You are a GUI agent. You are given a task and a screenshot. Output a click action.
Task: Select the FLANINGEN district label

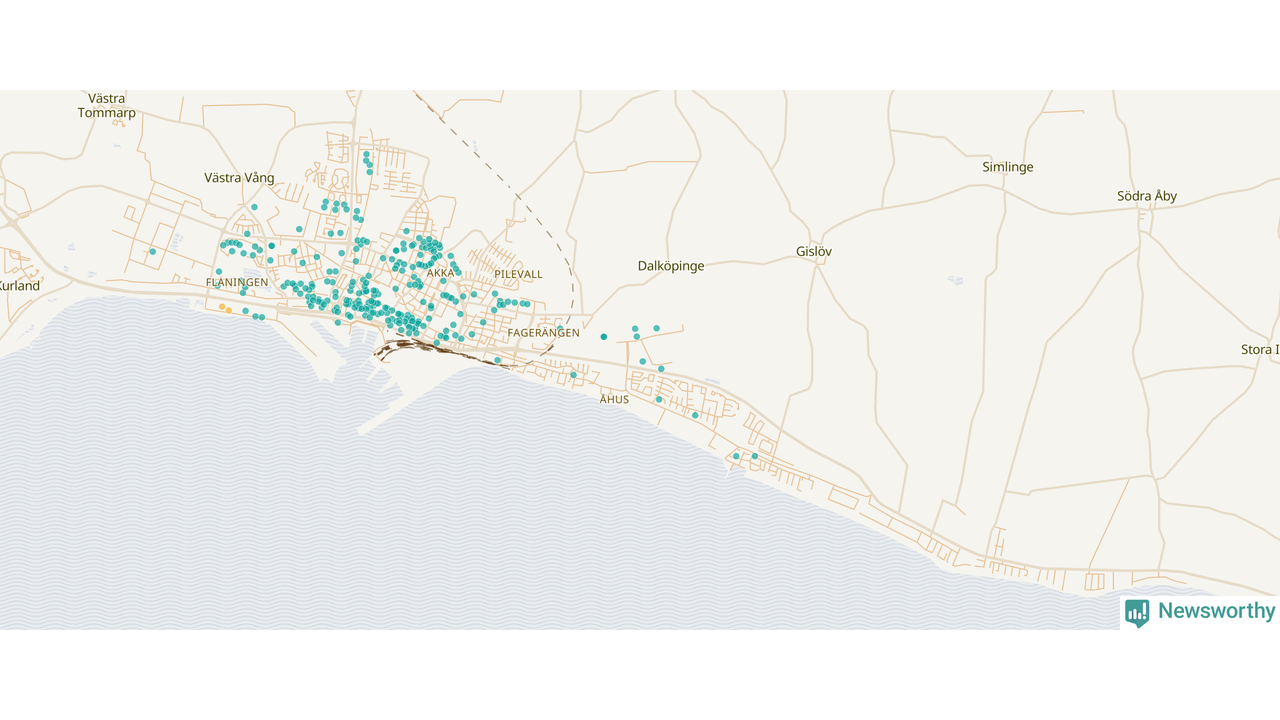(x=237, y=283)
